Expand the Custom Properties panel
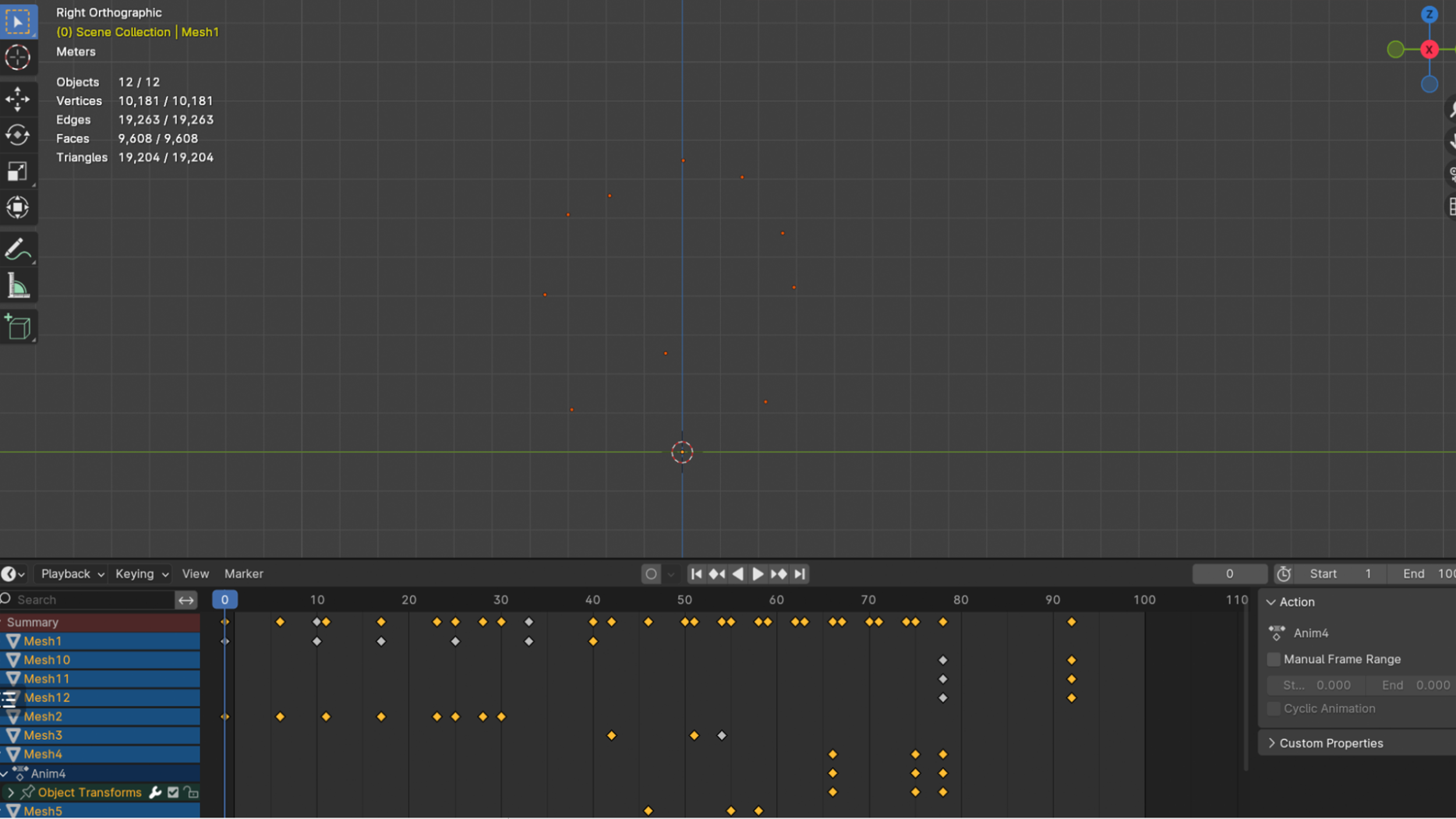 (x=1331, y=743)
